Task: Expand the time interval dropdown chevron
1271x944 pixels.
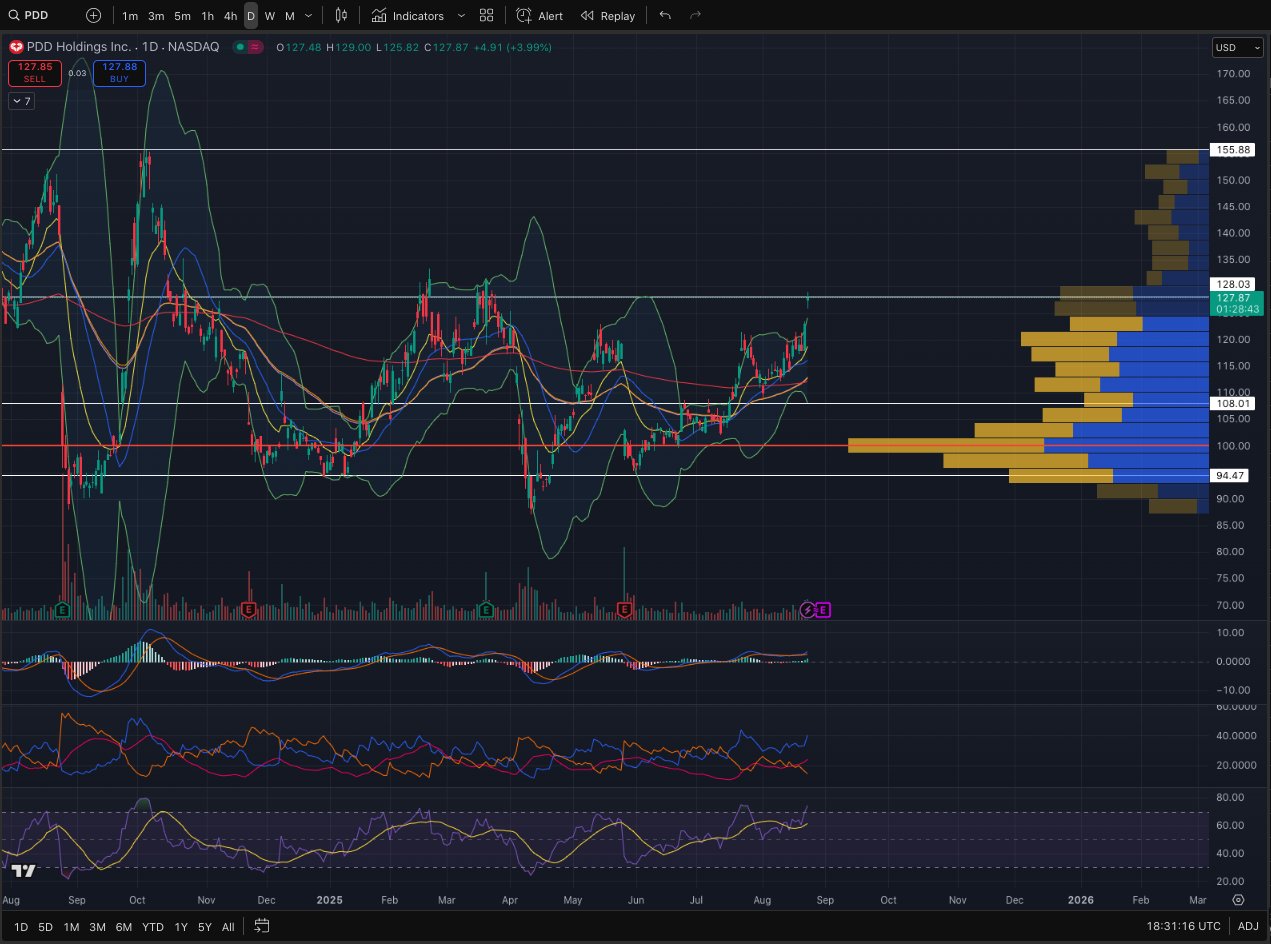Action: coord(308,16)
